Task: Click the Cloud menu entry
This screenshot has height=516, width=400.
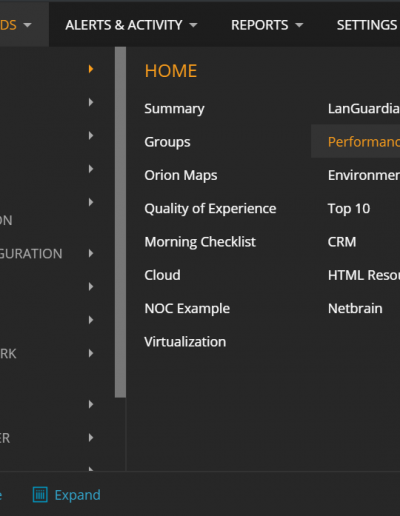Action: tap(162, 275)
